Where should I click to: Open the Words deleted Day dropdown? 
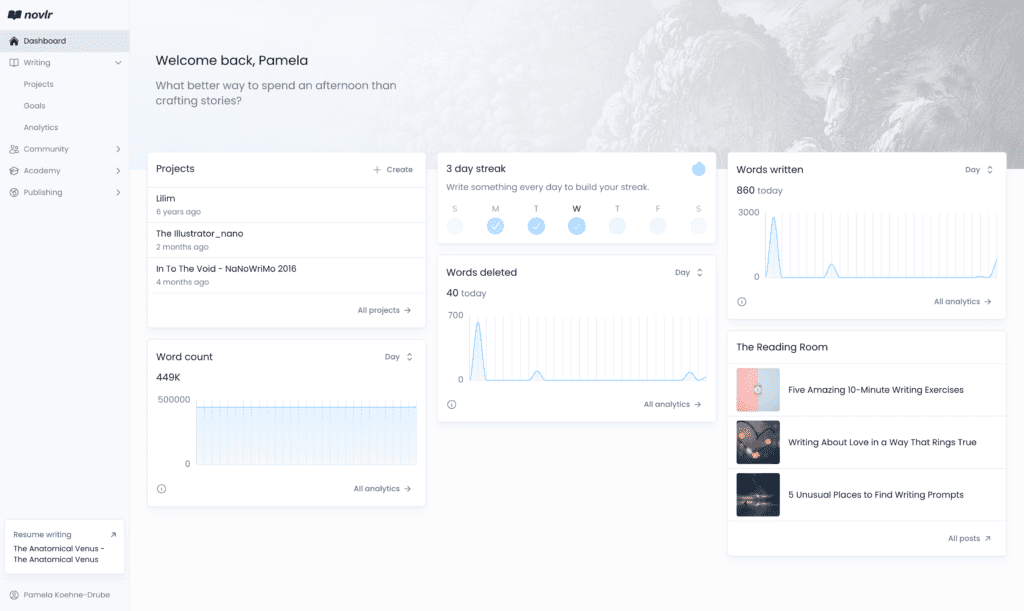tap(689, 272)
